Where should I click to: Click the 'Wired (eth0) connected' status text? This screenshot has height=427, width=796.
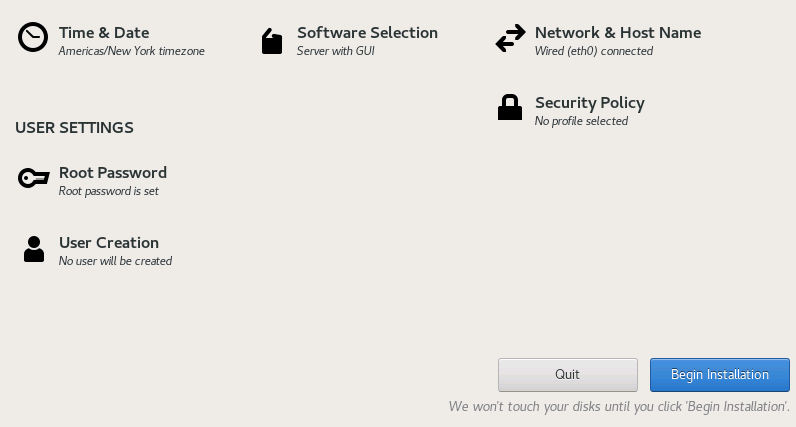593,51
